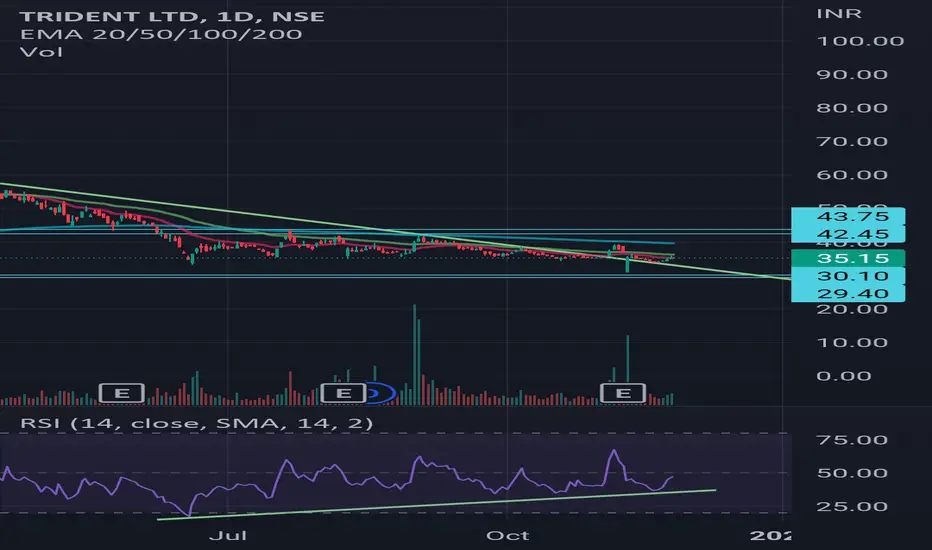Click the earnings E marker before July

pyautogui.click(x=121, y=393)
